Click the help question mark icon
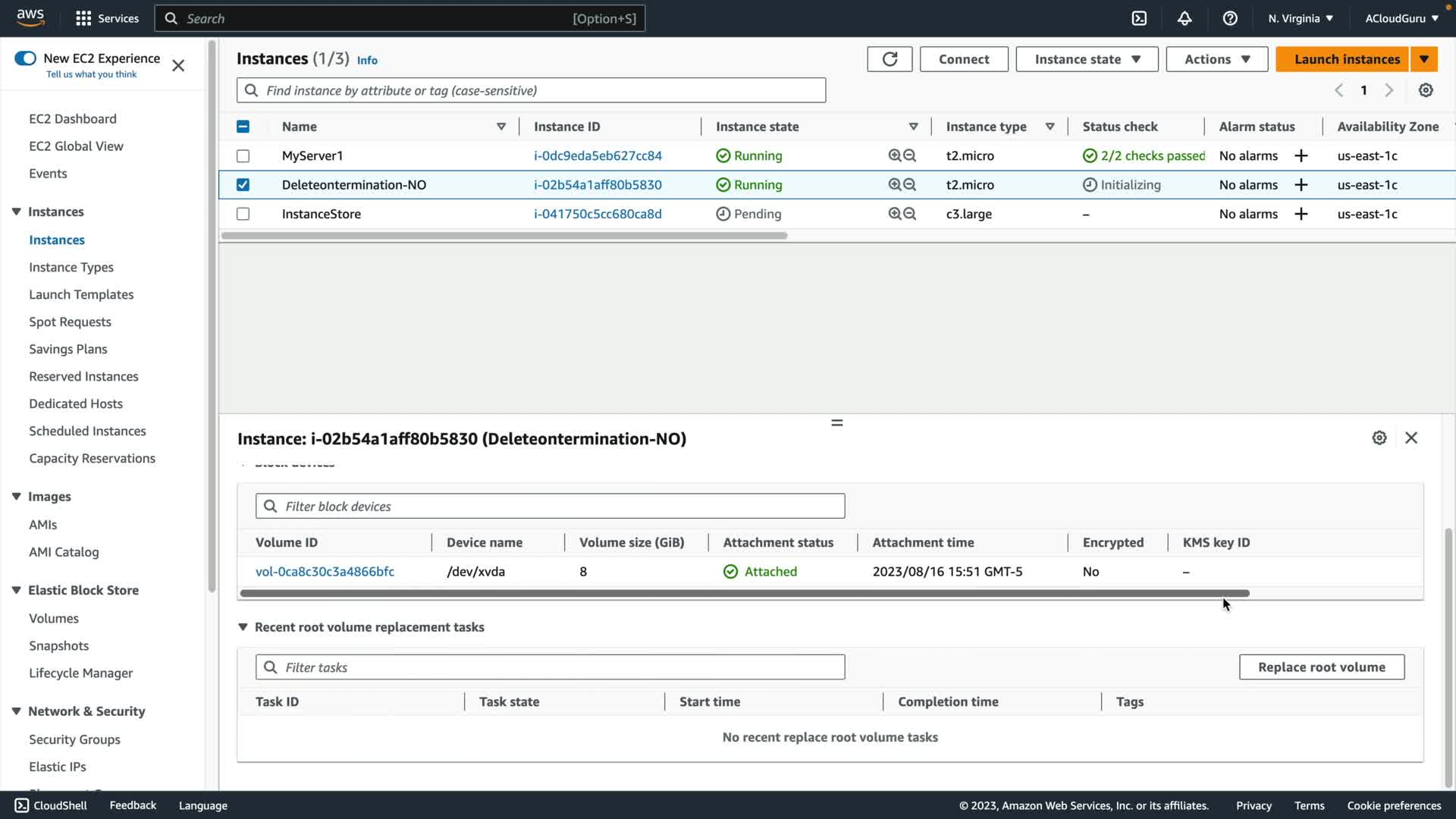1456x819 pixels. (x=1230, y=18)
